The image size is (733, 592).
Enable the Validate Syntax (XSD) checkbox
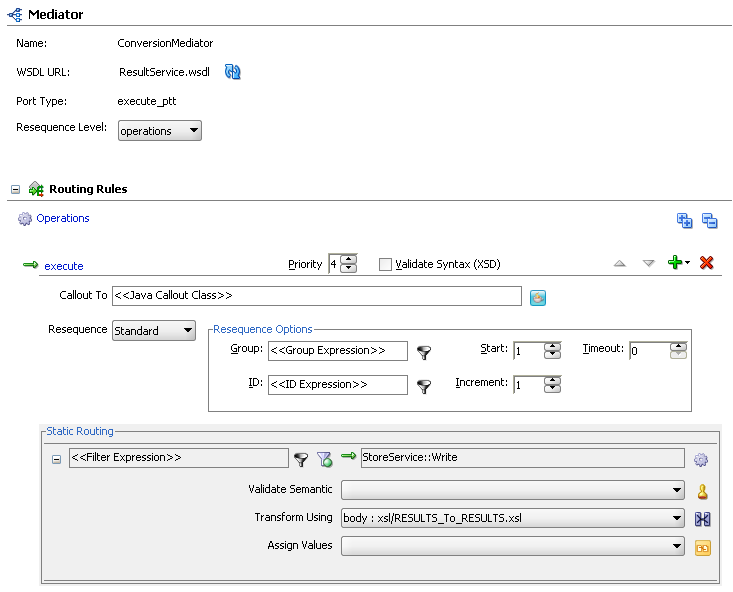(x=385, y=265)
